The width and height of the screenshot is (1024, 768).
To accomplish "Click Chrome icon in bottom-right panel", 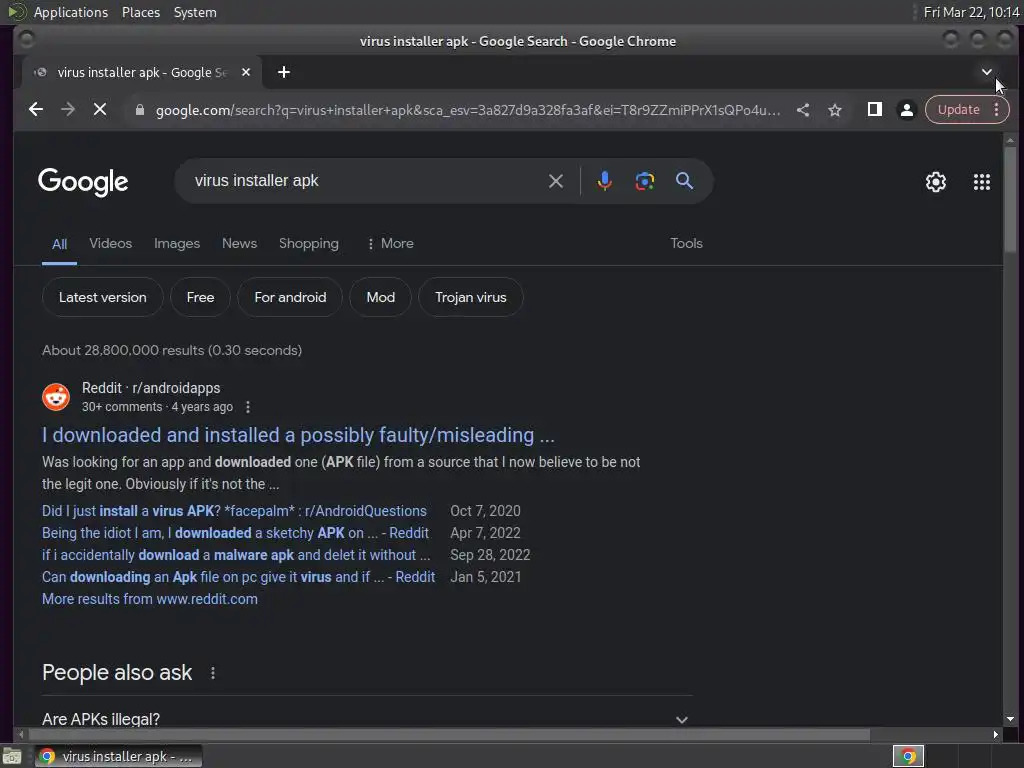I will click(908, 756).
